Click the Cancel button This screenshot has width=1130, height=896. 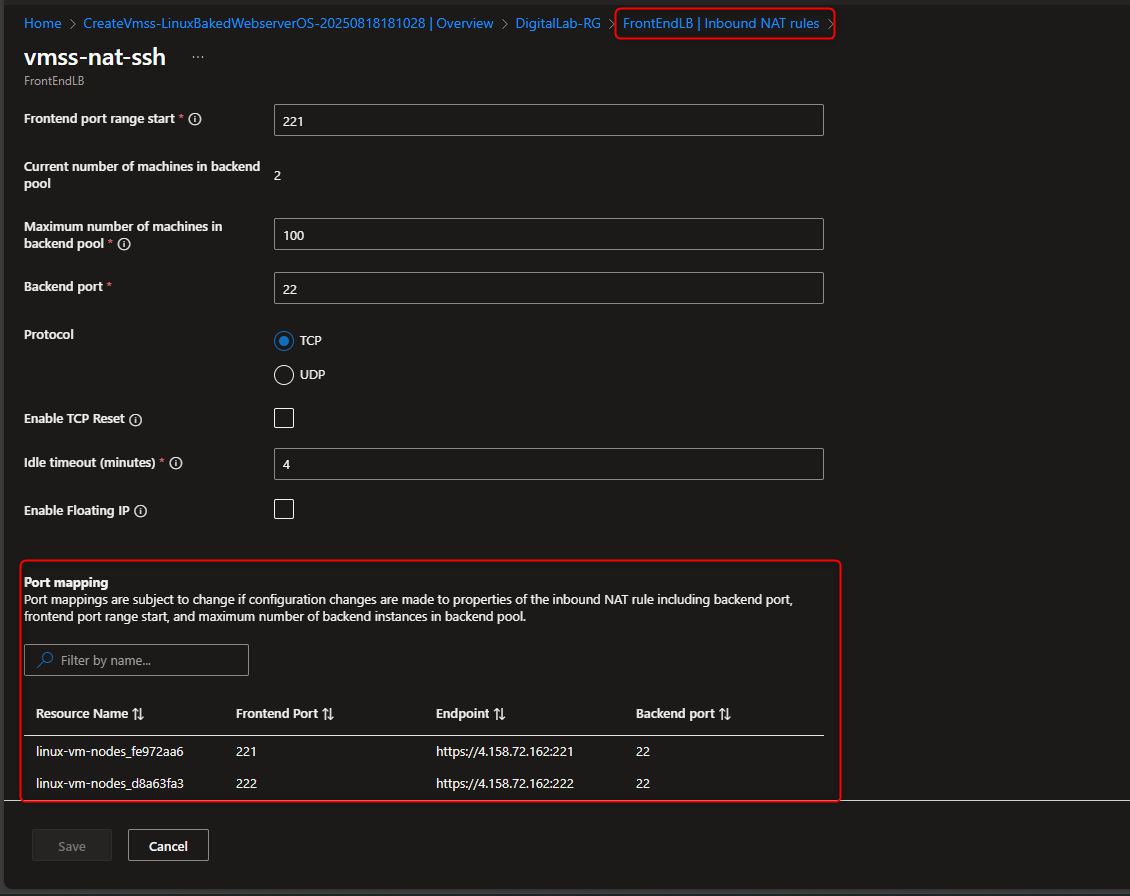pyautogui.click(x=168, y=845)
